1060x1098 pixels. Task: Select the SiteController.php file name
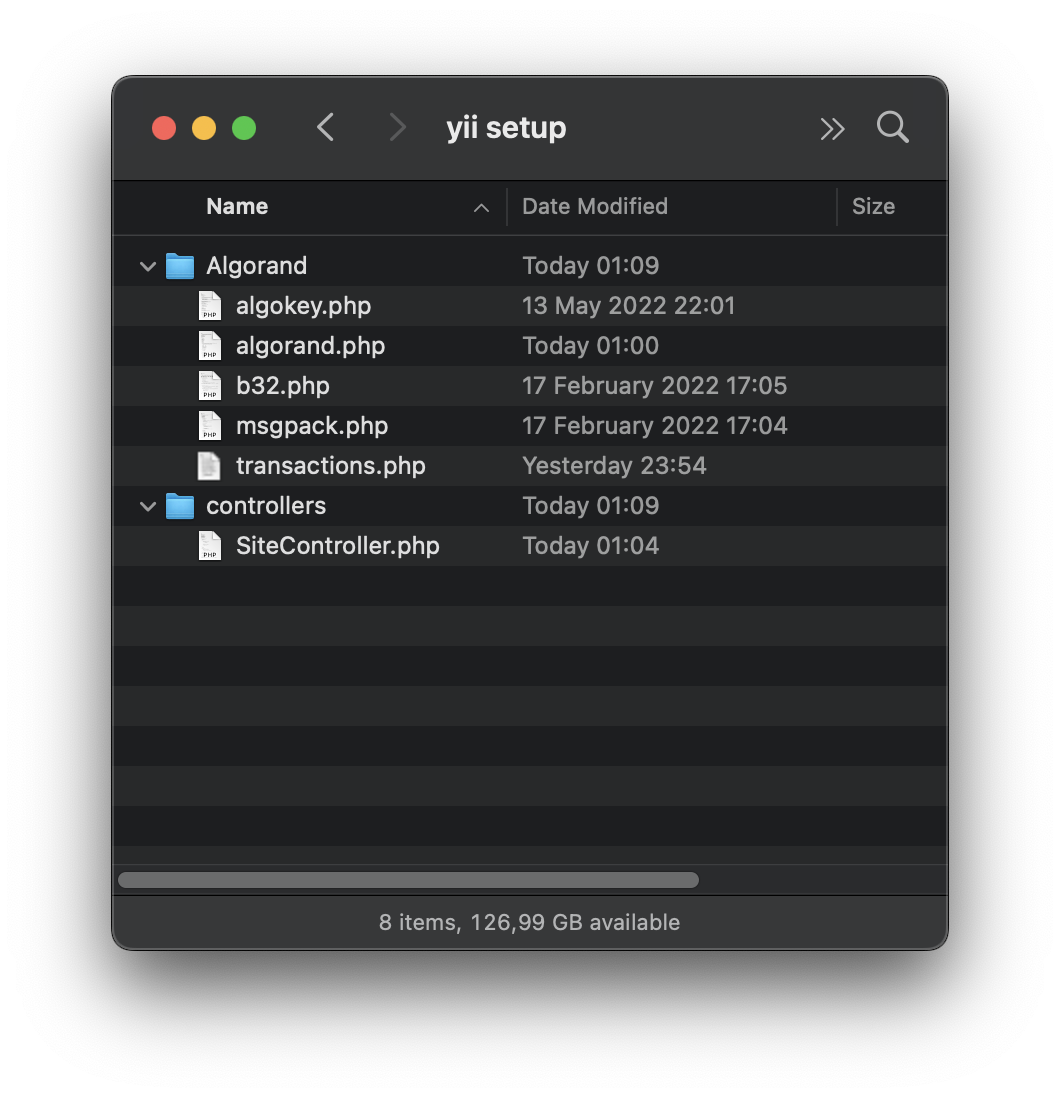(337, 546)
